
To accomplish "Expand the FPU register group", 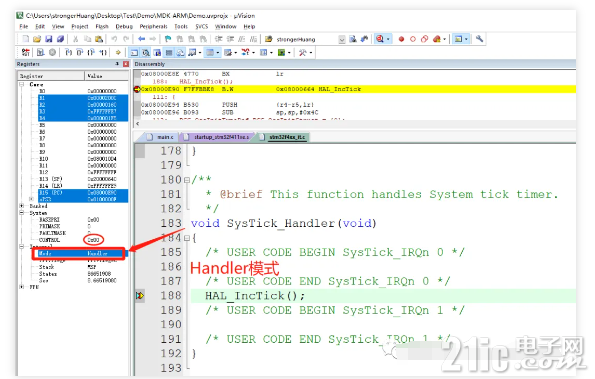I will (22, 287).
